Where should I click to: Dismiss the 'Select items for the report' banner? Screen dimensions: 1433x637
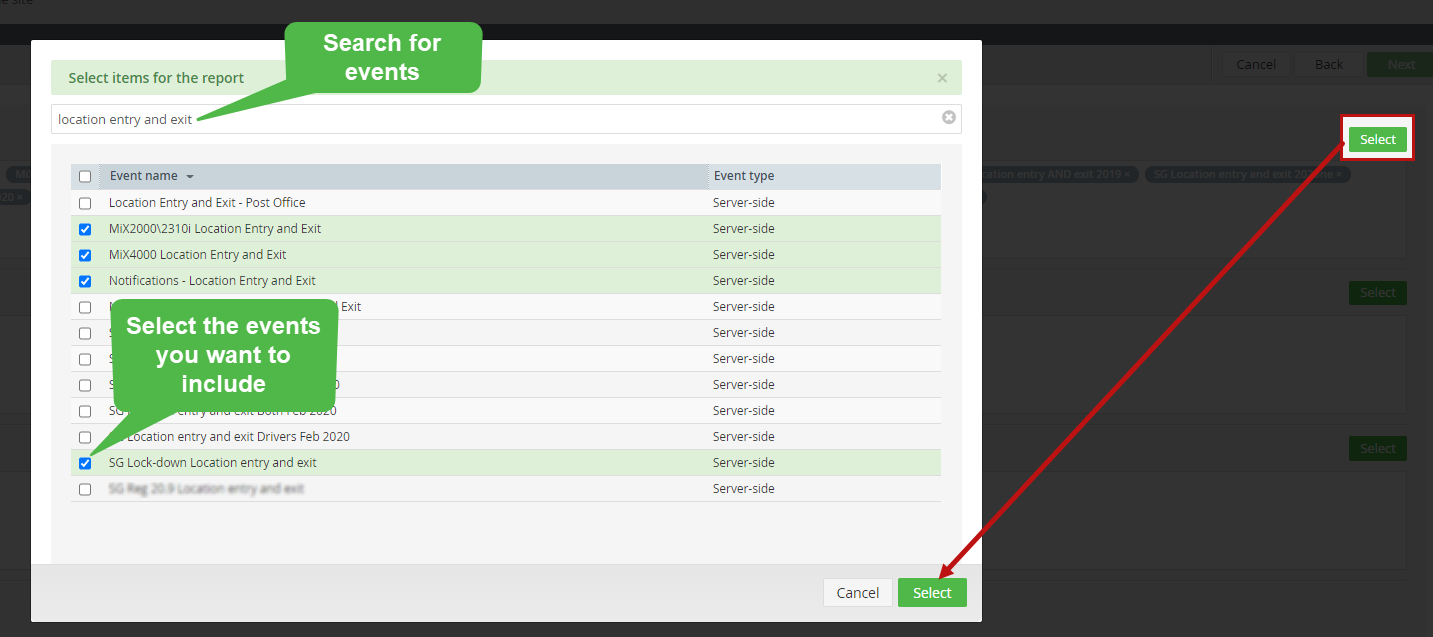[942, 78]
